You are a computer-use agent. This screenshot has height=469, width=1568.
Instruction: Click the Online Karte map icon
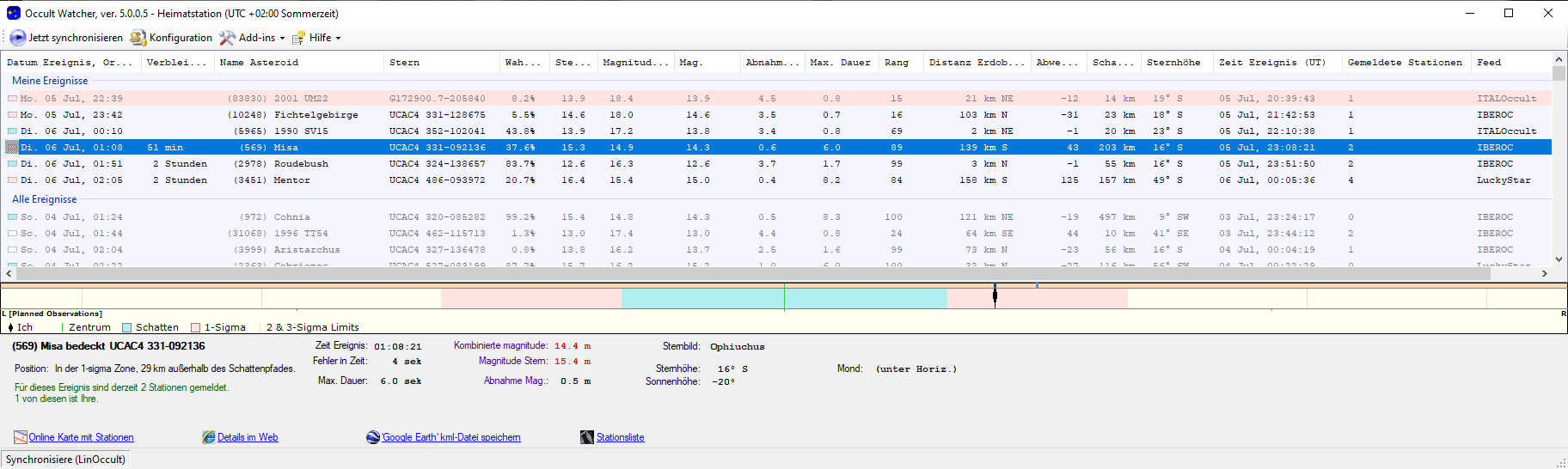[21, 437]
